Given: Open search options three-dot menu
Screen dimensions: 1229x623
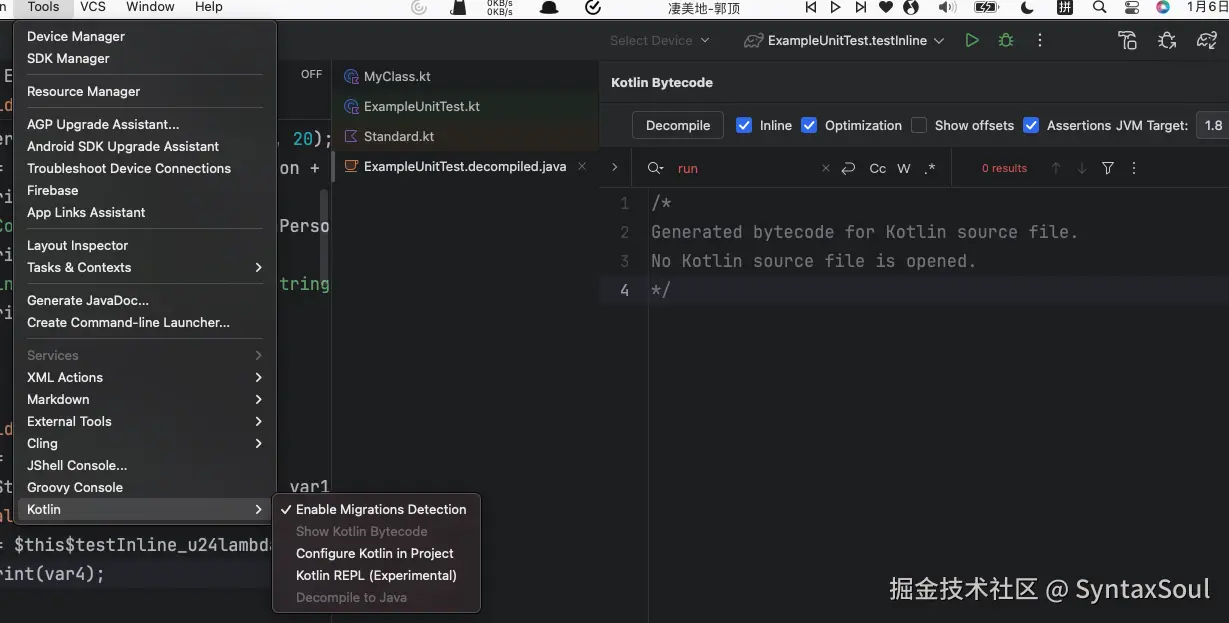Looking at the screenshot, I should pyautogui.click(x=1134, y=169).
